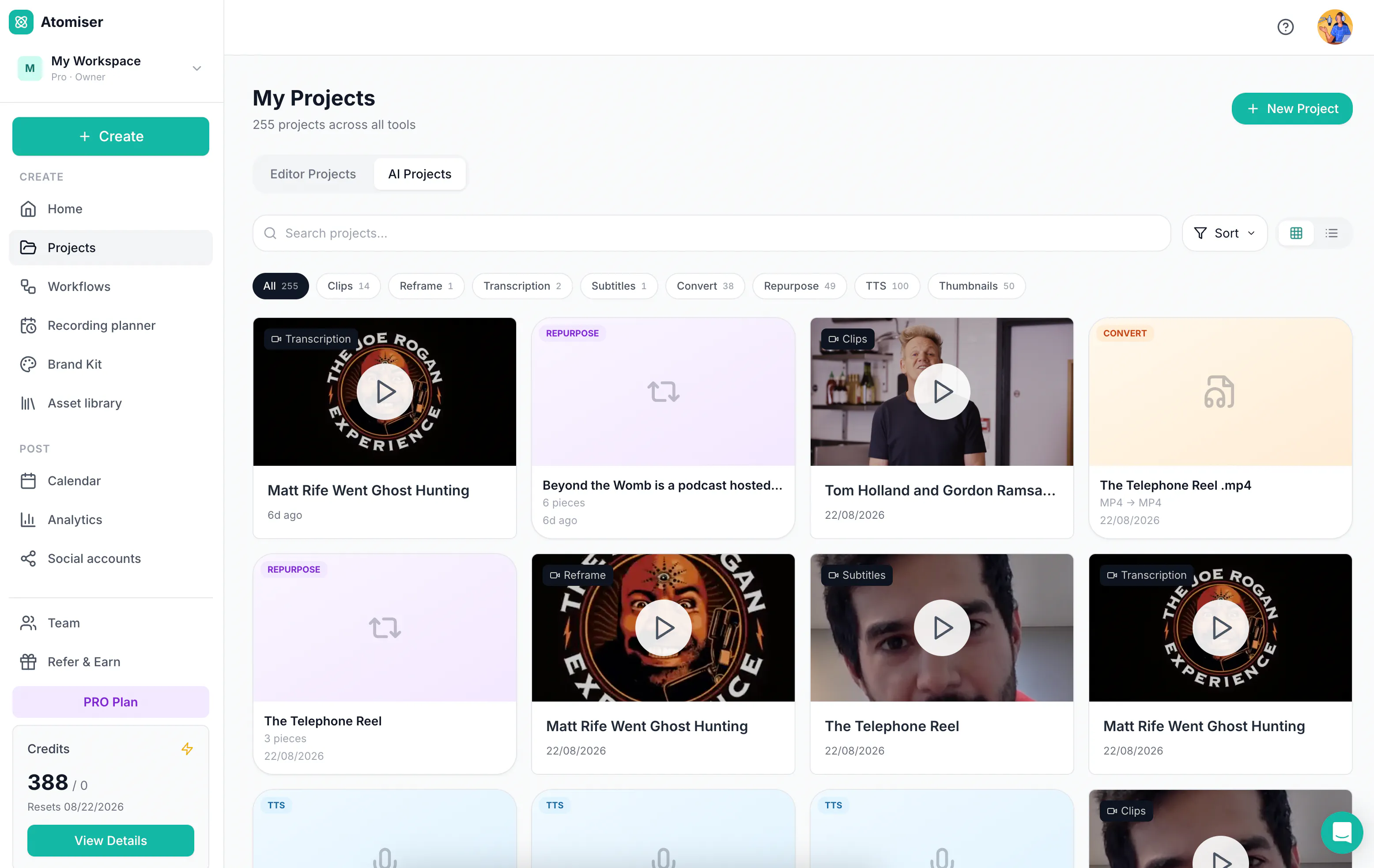Open the chat support bubble
The width and height of the screenshot is (1374, 868).
[x=1342, y=832]
